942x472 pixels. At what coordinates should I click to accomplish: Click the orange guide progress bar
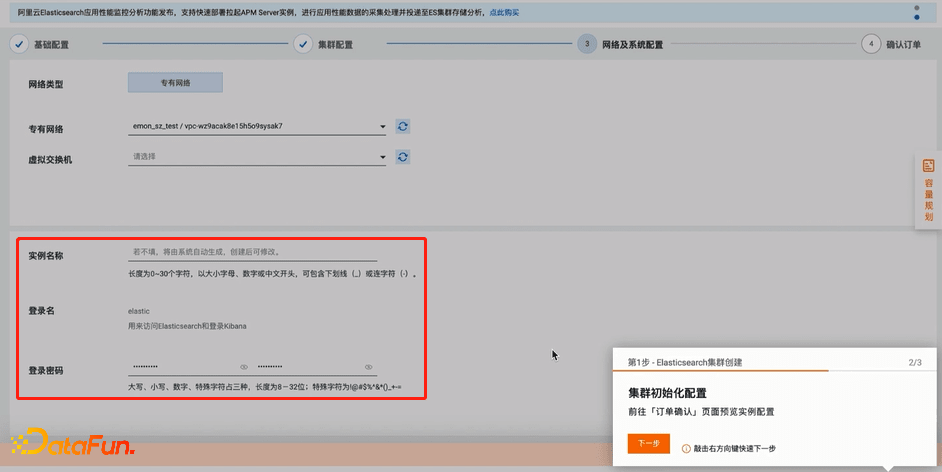(x=720, y=371)
